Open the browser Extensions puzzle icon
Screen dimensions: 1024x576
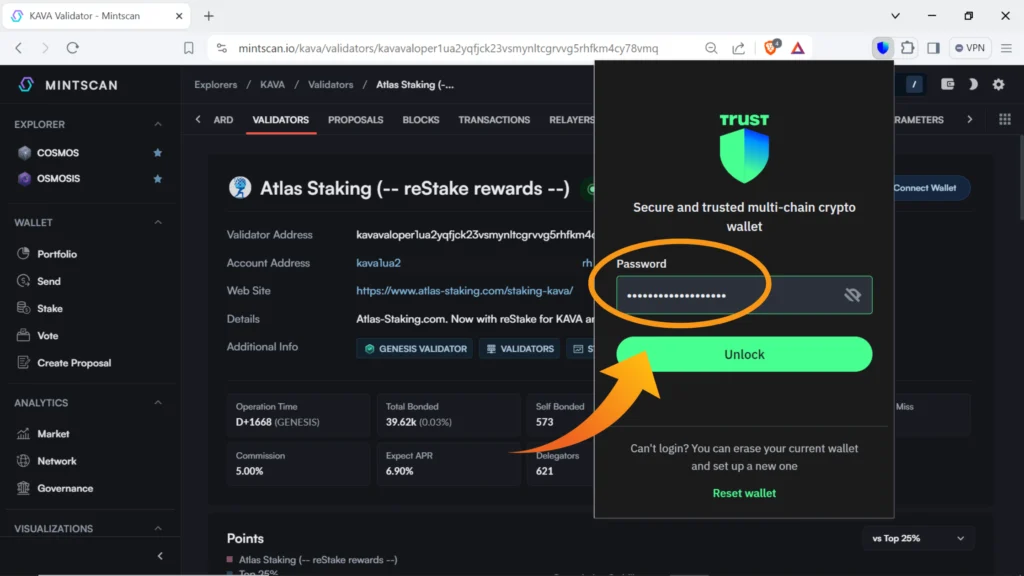(x=908, y=48)
